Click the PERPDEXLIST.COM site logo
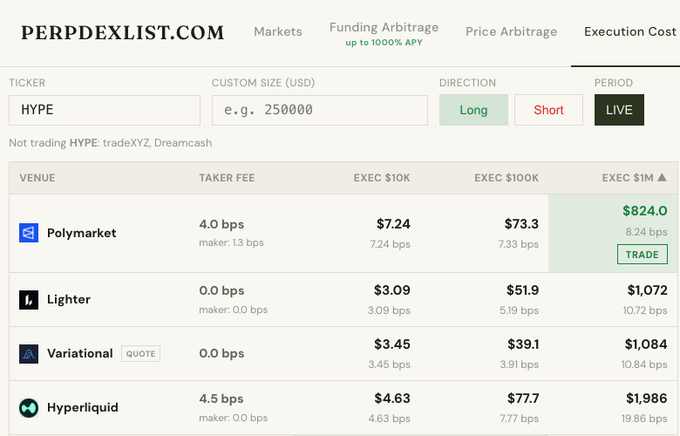This screenshot has height=436, width=680. pyautogui.click(x=123, y=33)
